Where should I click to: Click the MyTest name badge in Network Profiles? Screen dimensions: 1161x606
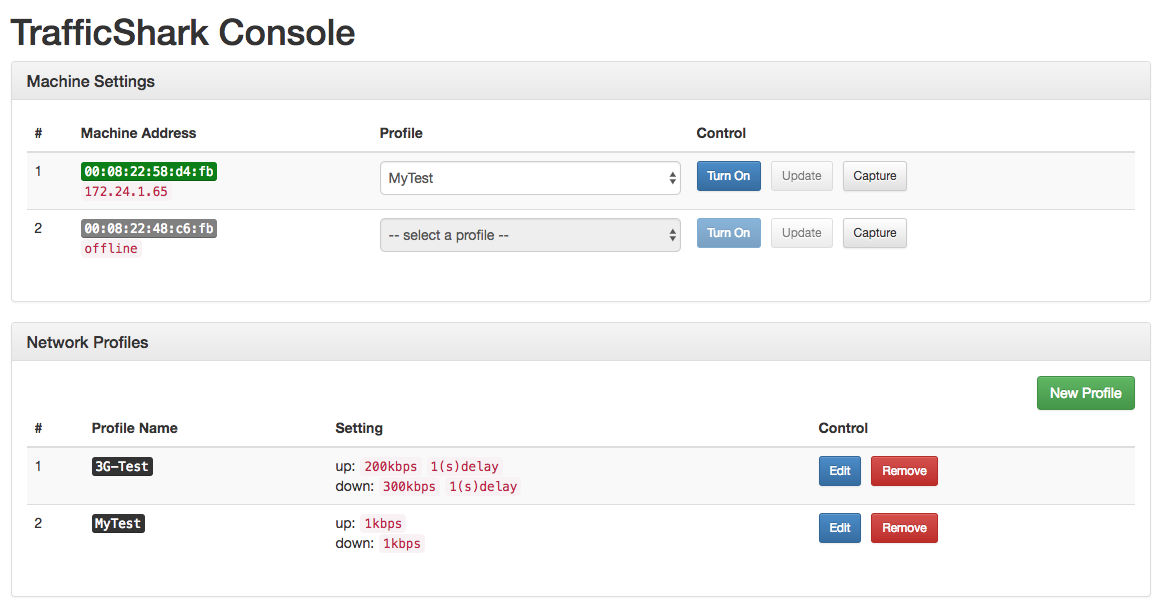(118, 524)
